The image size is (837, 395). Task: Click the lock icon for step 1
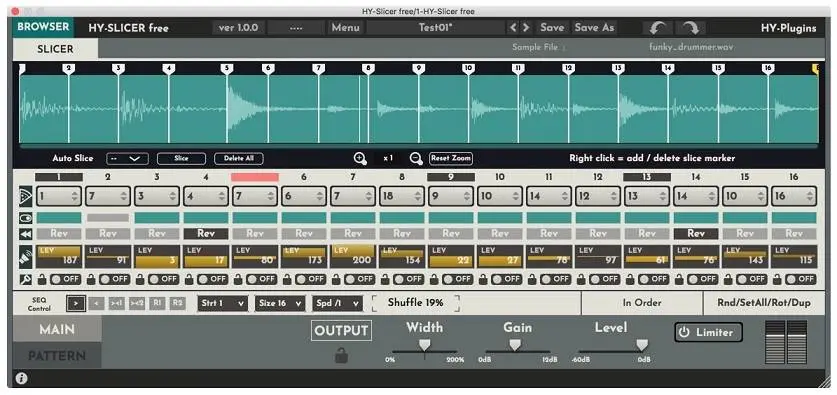click(42, 279)
